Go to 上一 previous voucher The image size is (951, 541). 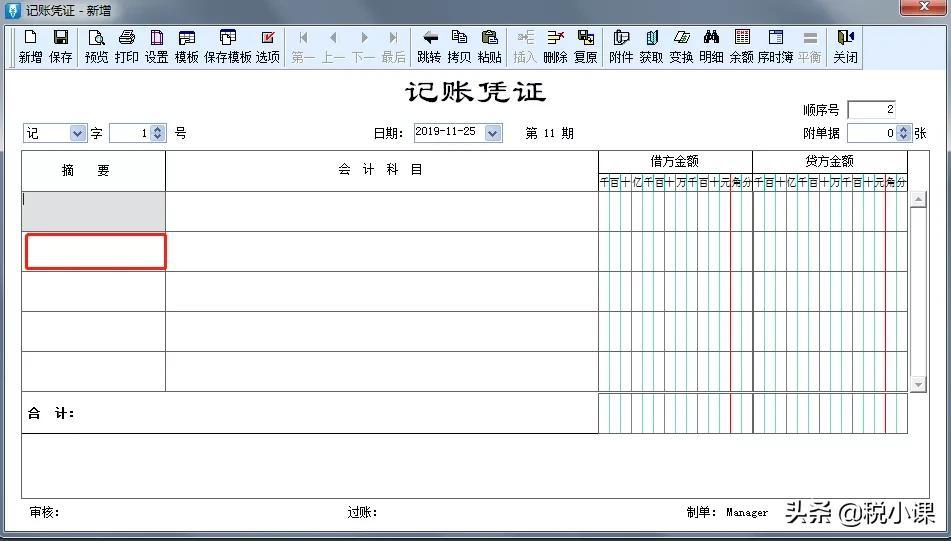coord(333,46)
